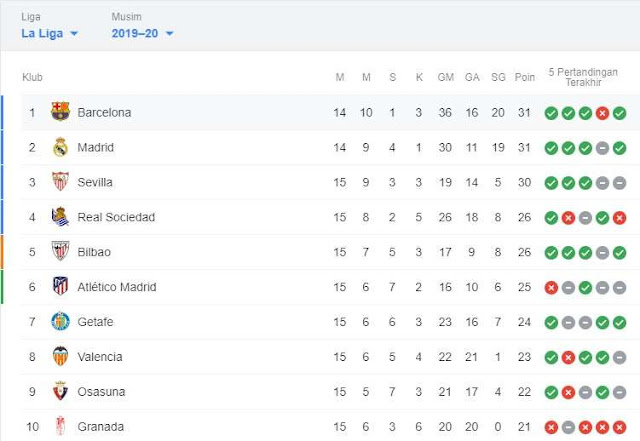Expand the league selector arrow next to La Liga
This screenshot has height=441, width=640.
[74, 33]
